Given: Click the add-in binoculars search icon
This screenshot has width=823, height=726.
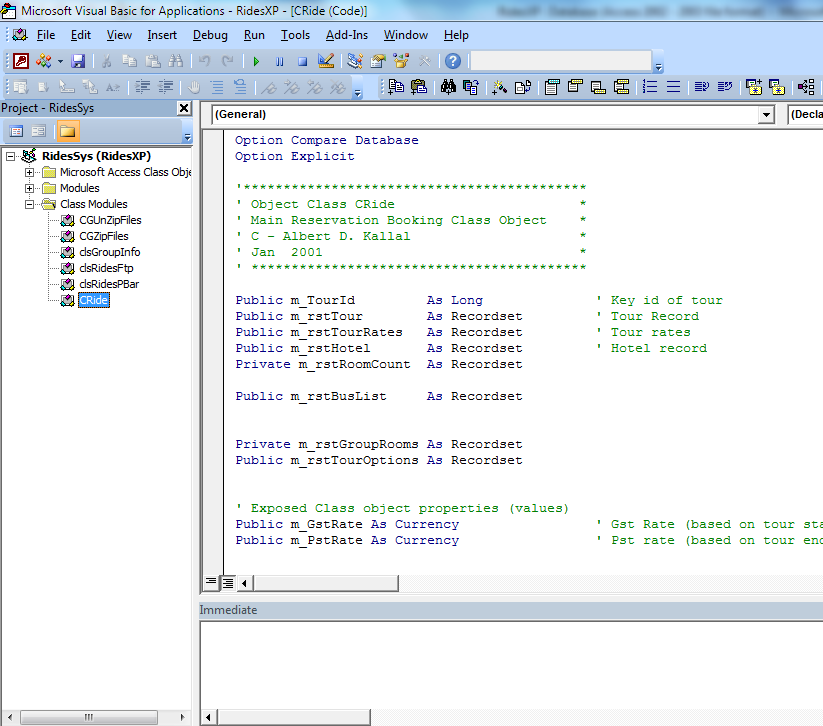Looking at the screenshot, I should (448, 87).
